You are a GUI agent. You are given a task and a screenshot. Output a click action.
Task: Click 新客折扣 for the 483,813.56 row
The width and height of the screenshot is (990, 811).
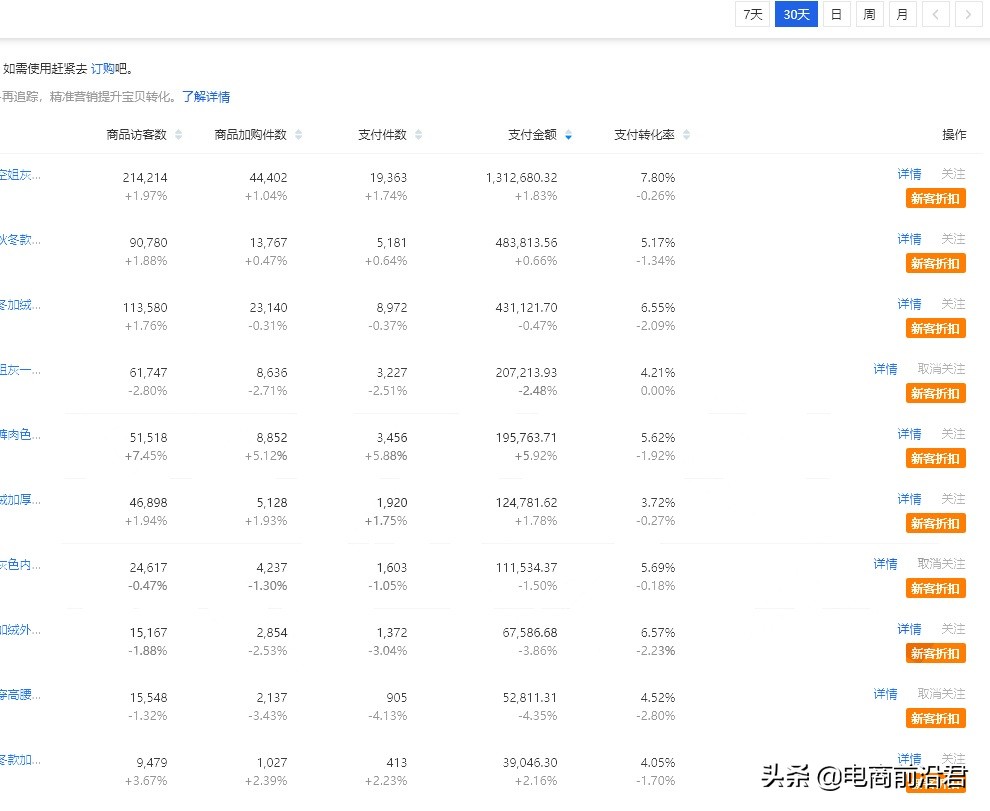coord(935,263)
